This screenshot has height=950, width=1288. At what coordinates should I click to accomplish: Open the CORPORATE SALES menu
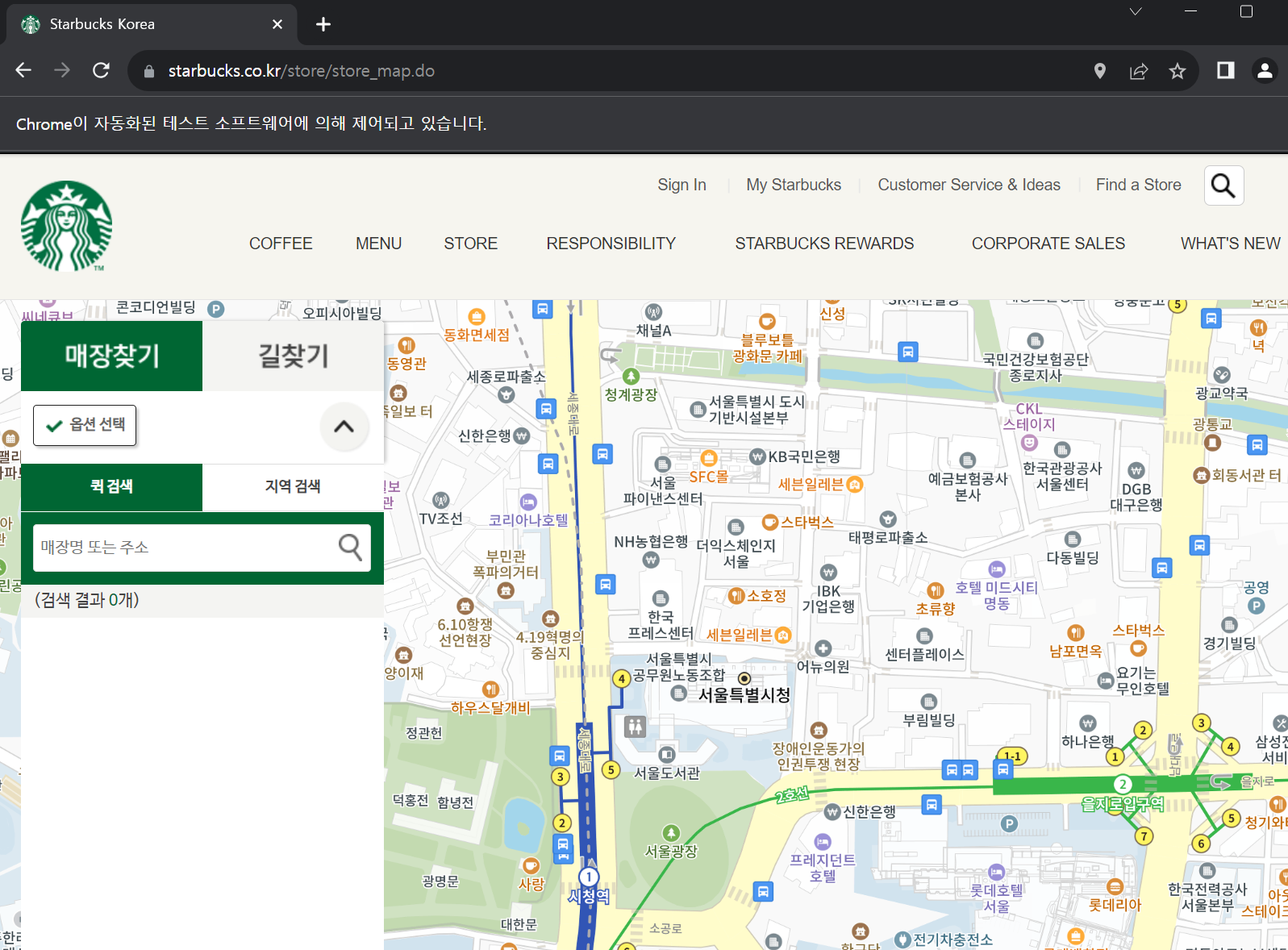(x=1048, y=244)
